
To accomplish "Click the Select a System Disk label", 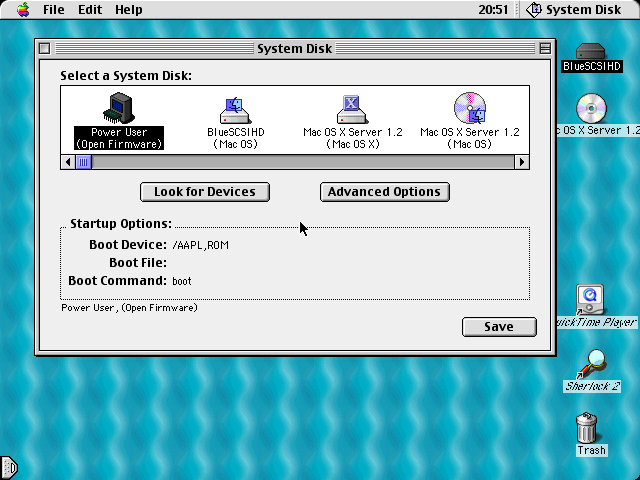I will point(126,76).
